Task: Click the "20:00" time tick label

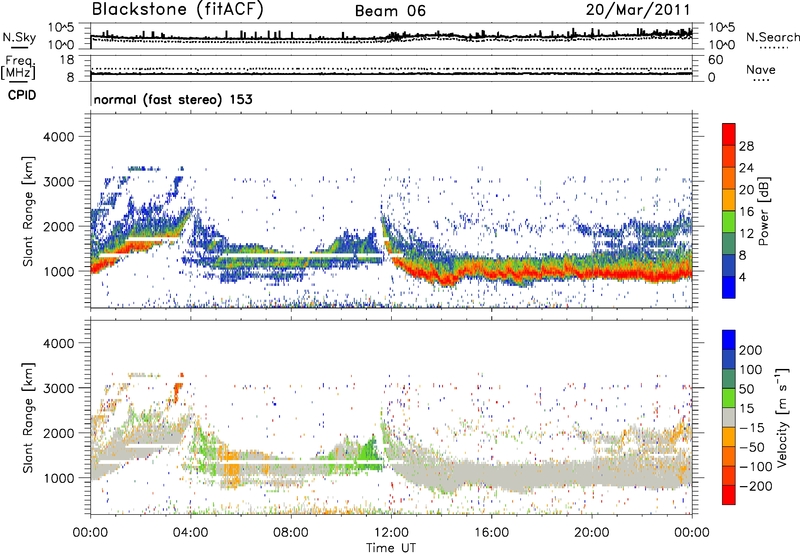Action: (592, 533)
